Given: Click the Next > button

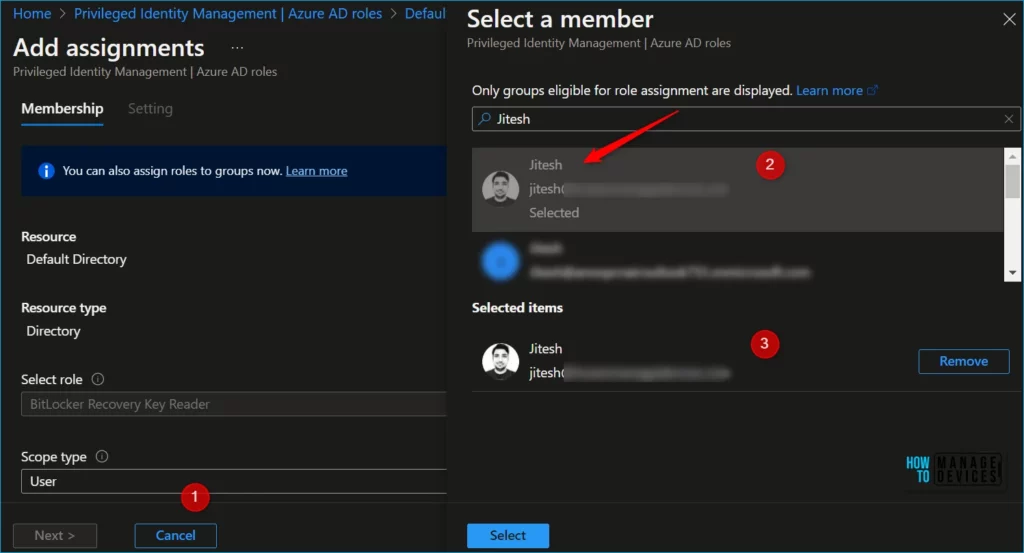Looking at the screenshot, I should coord(55,535).
